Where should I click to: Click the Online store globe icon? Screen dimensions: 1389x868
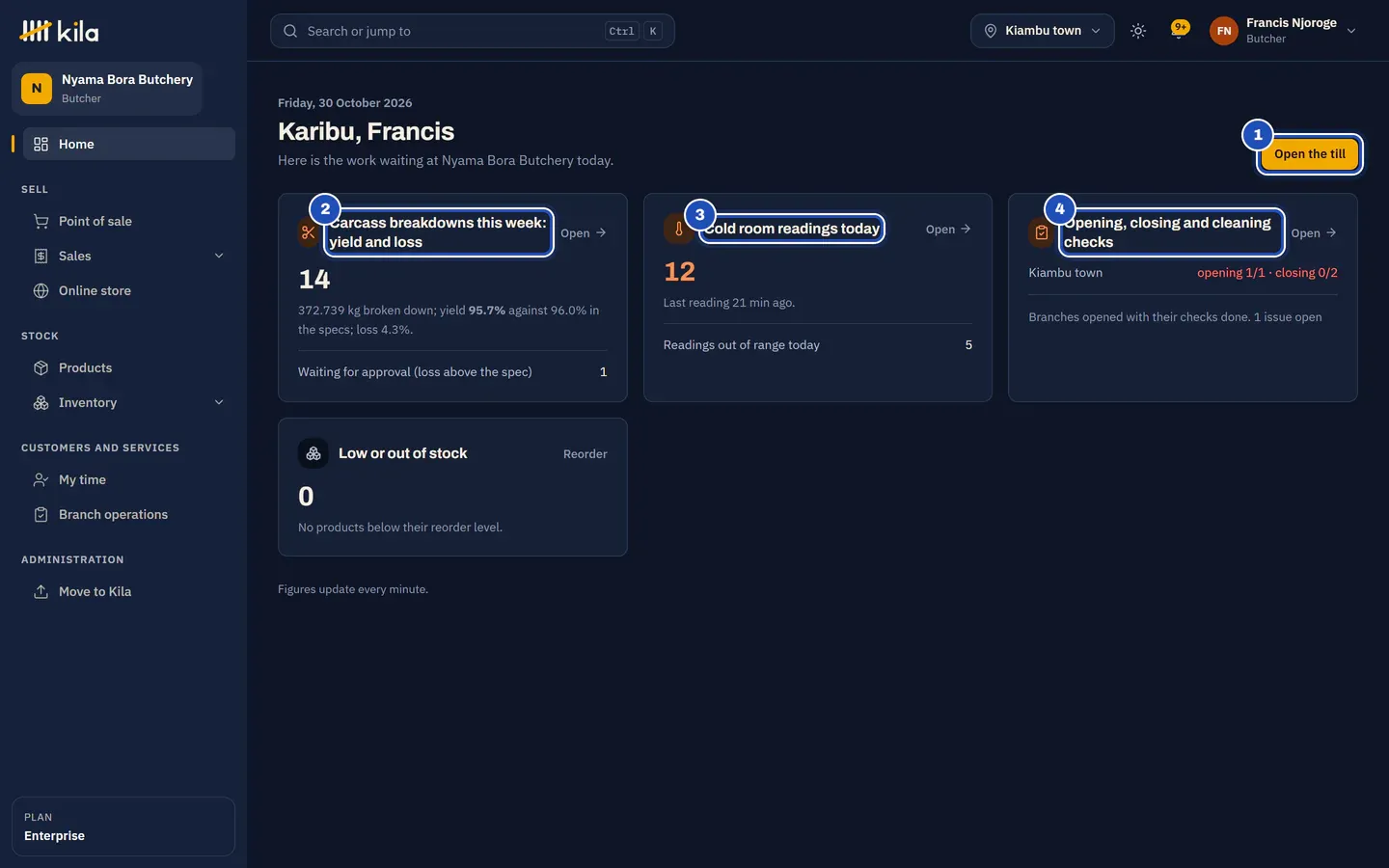[41, 290]
